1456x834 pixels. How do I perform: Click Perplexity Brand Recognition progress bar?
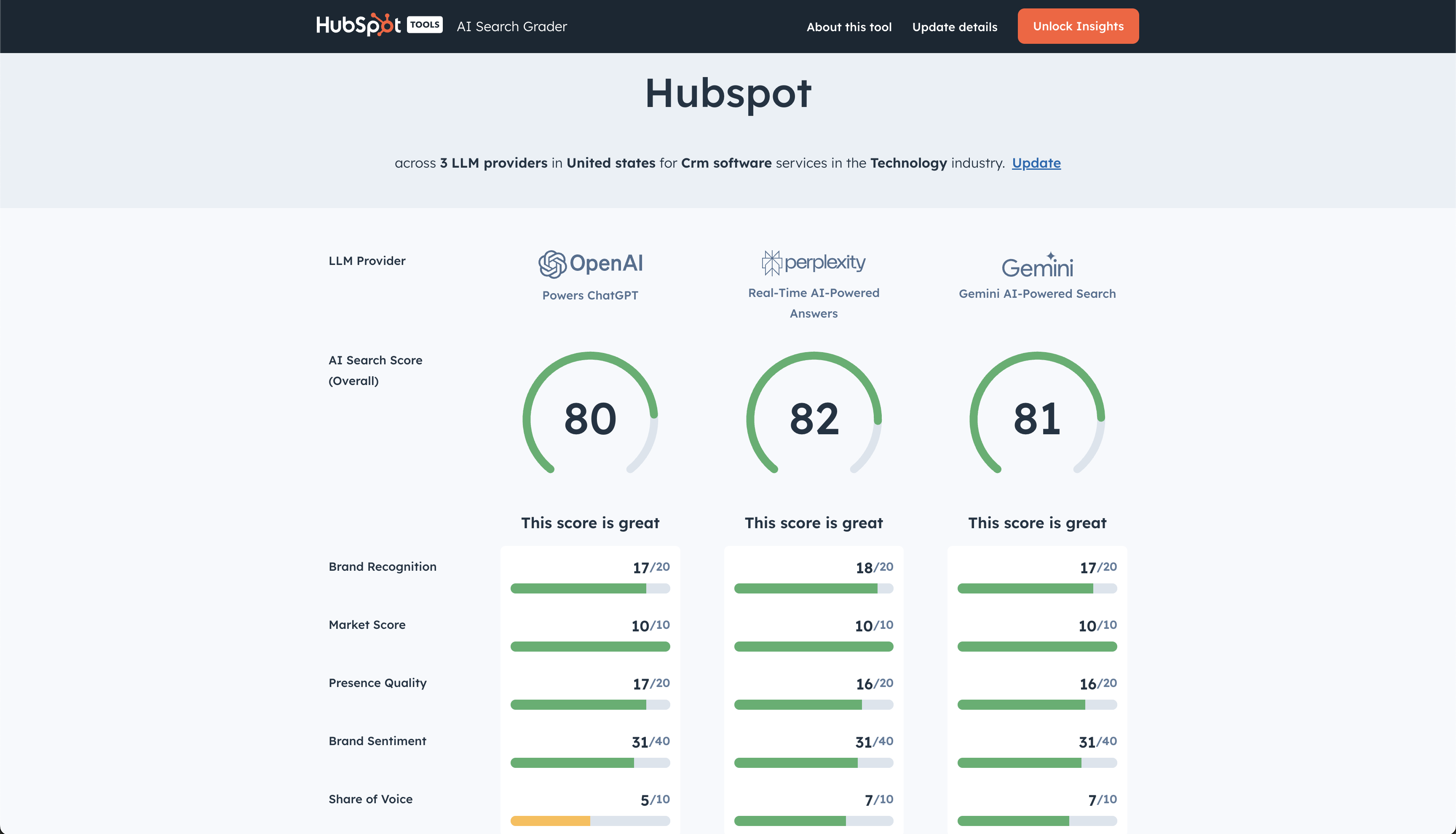click(x=814, y=588)
